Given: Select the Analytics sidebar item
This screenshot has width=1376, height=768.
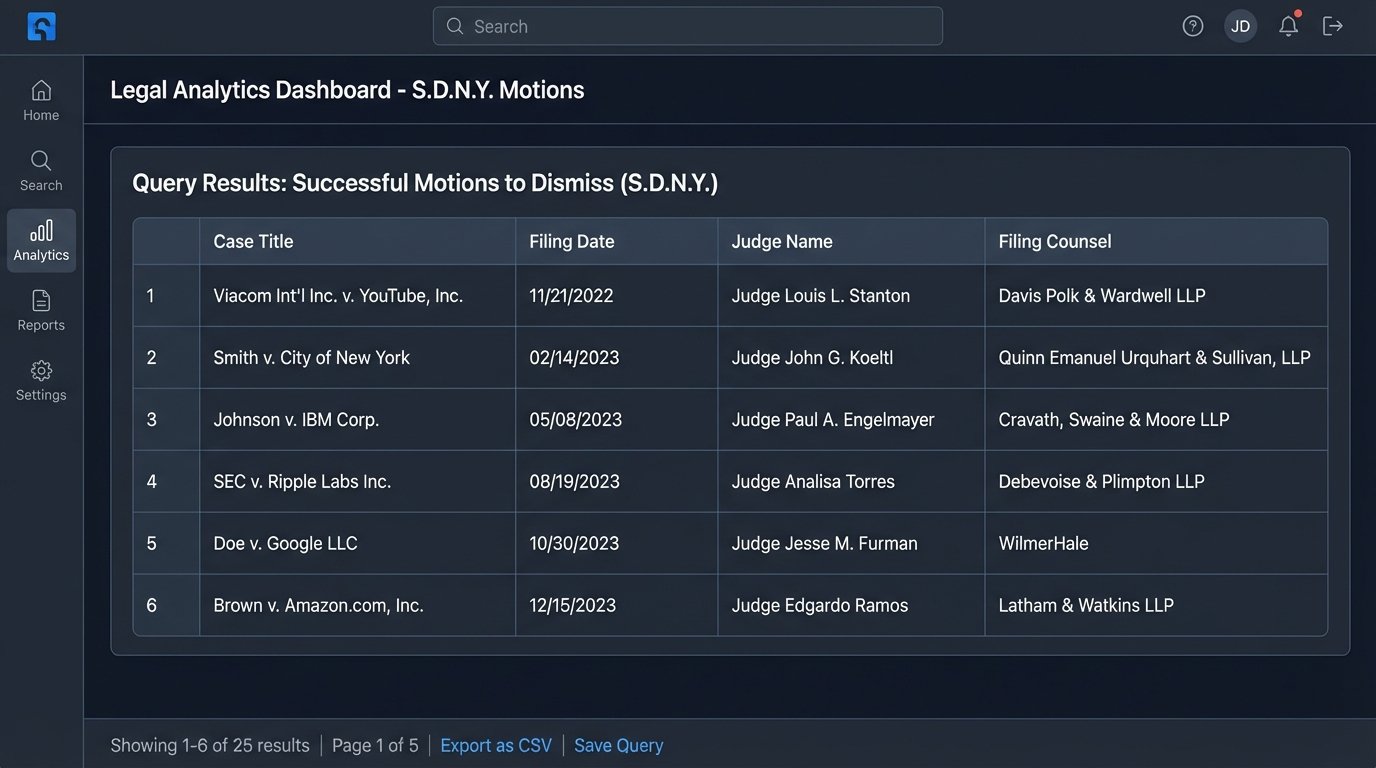Looking at the screenshot, I should 41,240.
